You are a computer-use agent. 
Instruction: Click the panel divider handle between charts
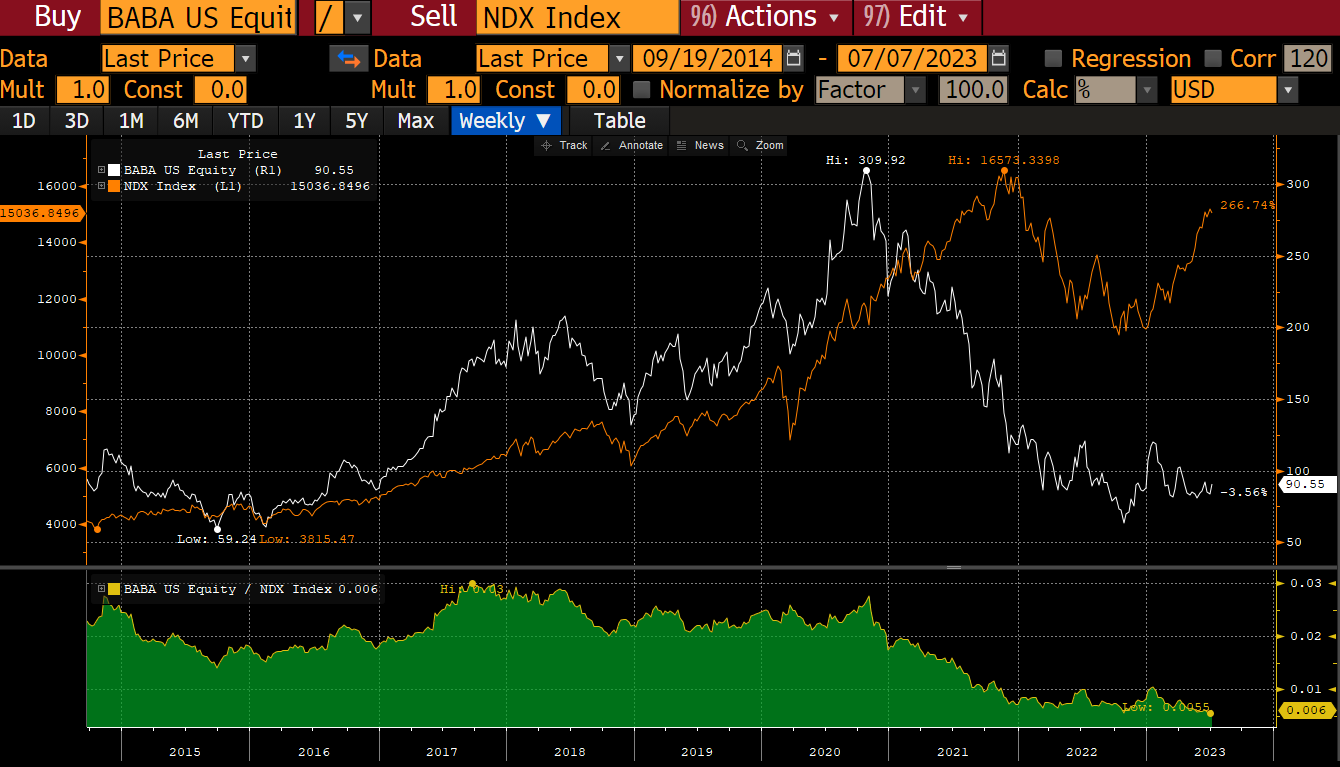(x=953, y=567)
